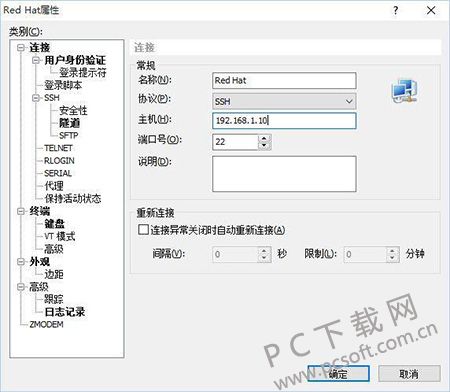Select 登录脚本 tree item
The height and width of the screenshot is (392, 450).
pos(63,85)
